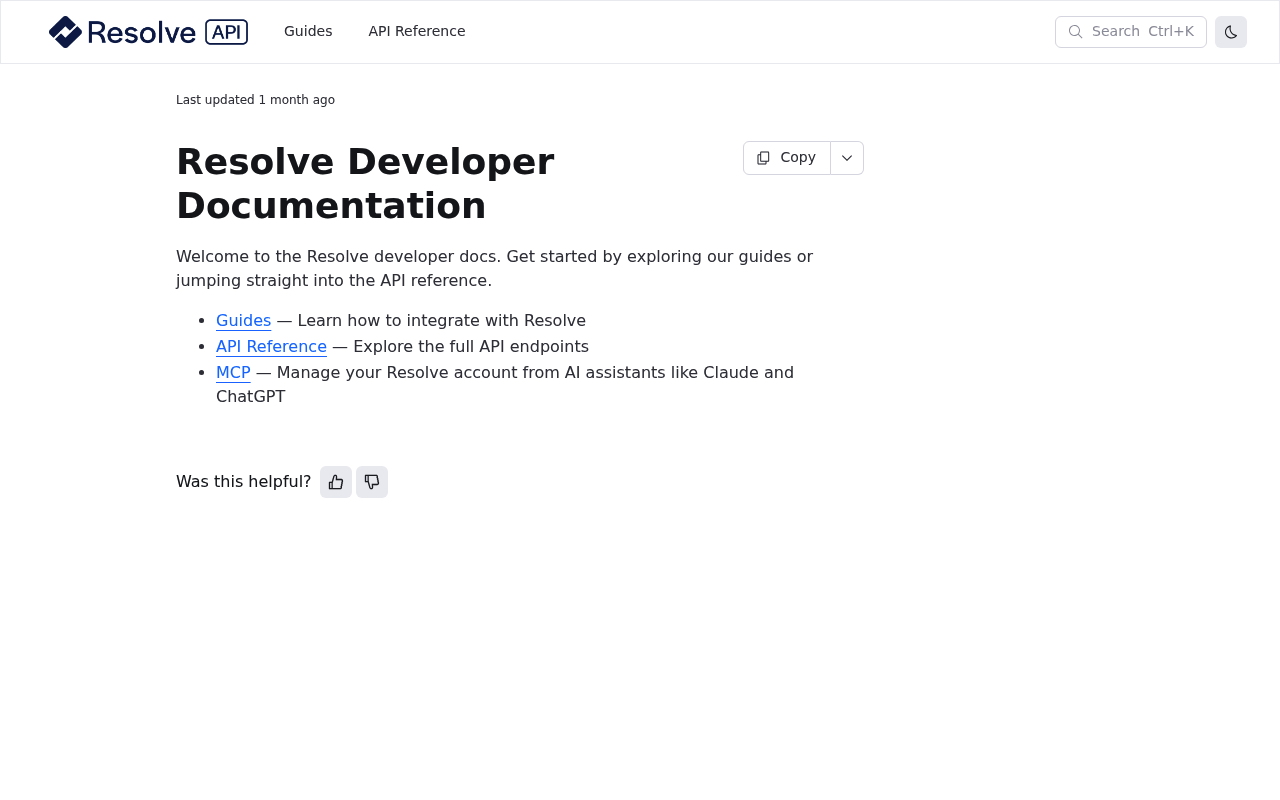Copy the page with Copy button
The image size is (1280, 800).
787,158
